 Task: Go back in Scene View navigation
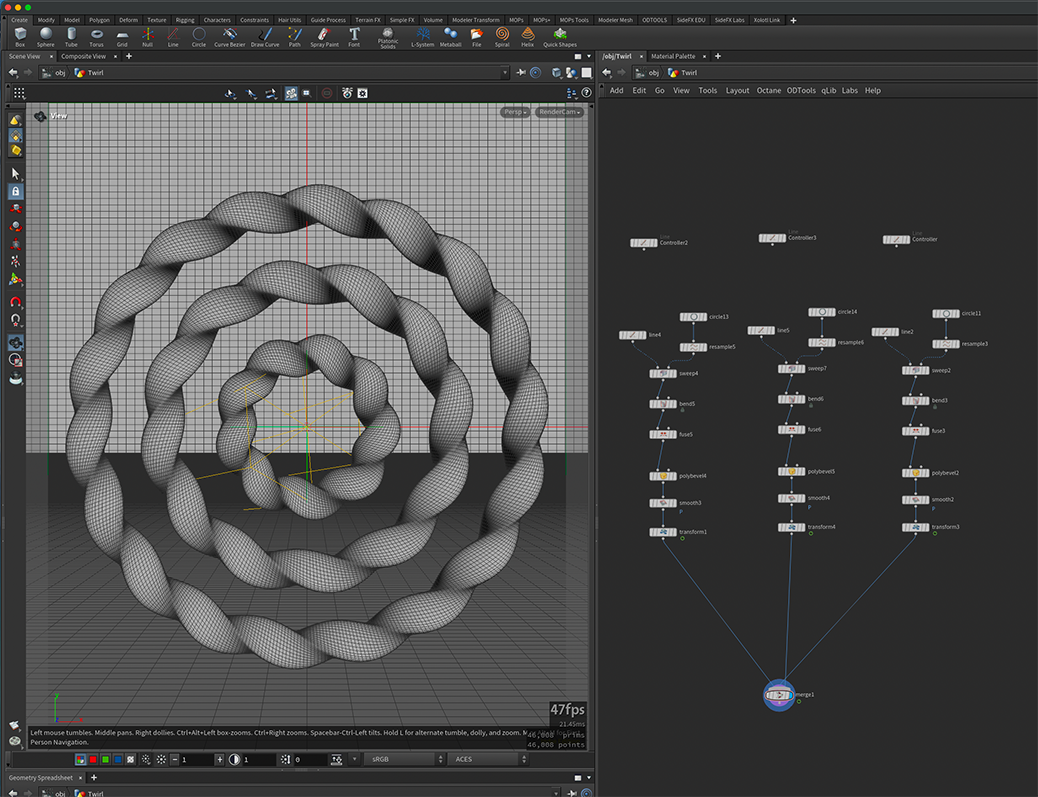tap(13, 73)
